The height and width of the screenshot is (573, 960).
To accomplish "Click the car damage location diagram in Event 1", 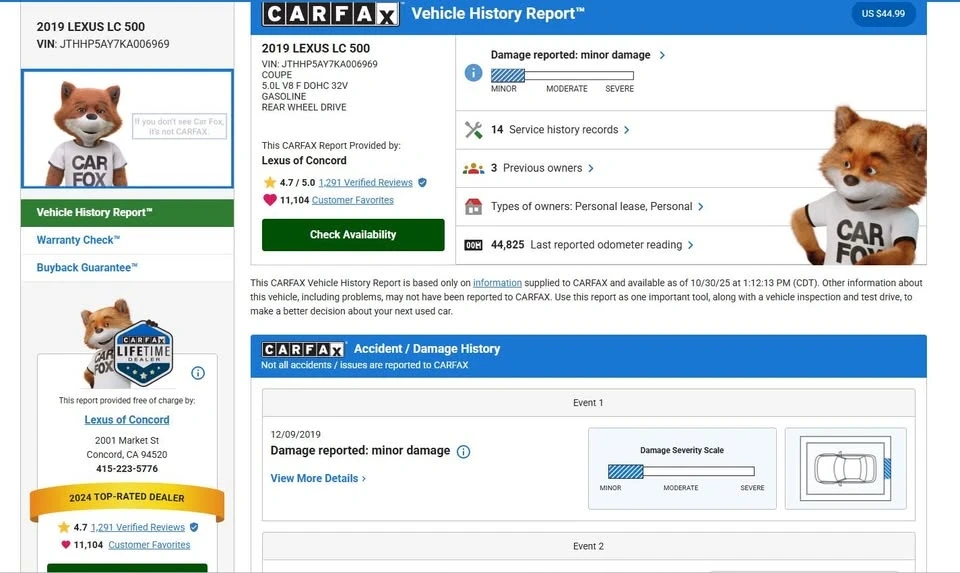I will pos(846,468).
